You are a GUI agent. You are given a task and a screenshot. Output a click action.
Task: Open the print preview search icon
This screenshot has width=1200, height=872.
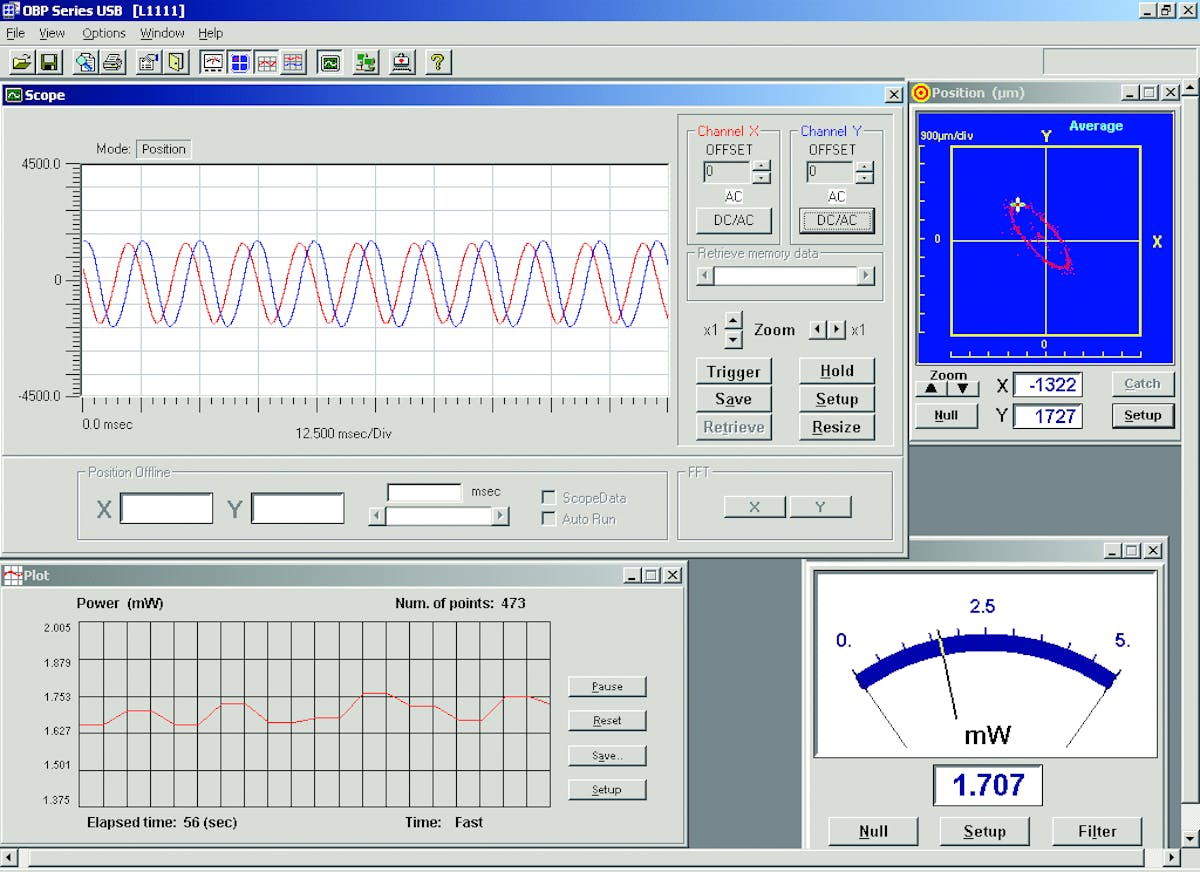click(x=85, y=62)
